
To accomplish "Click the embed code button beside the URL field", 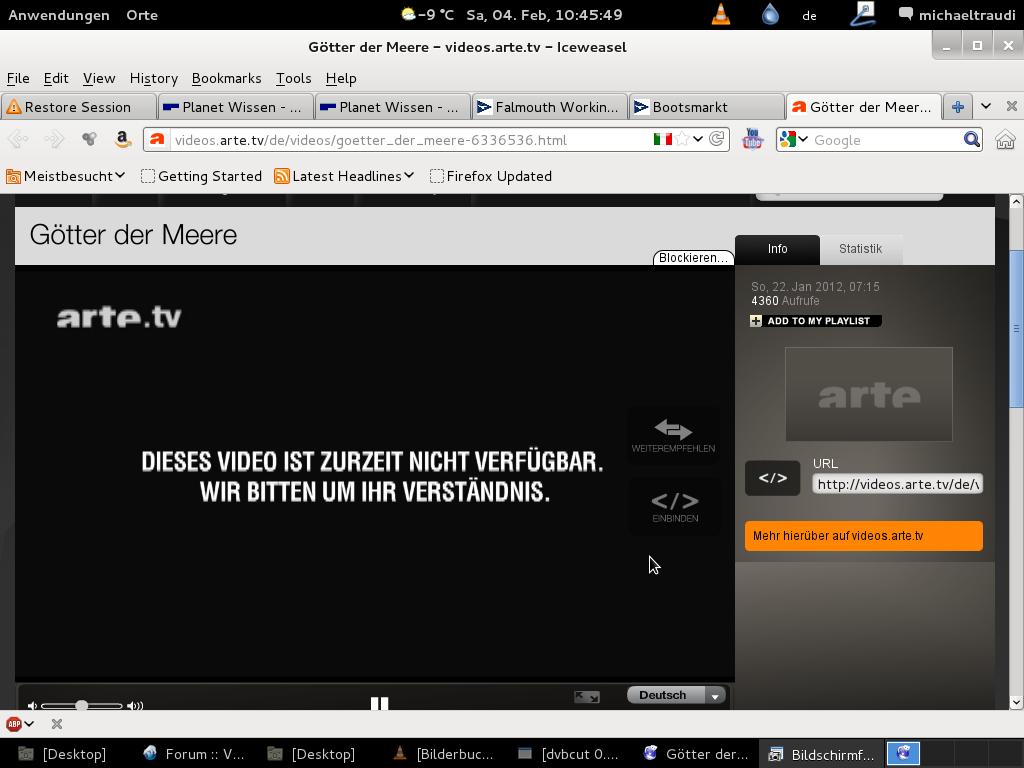I will coord(773,478).
